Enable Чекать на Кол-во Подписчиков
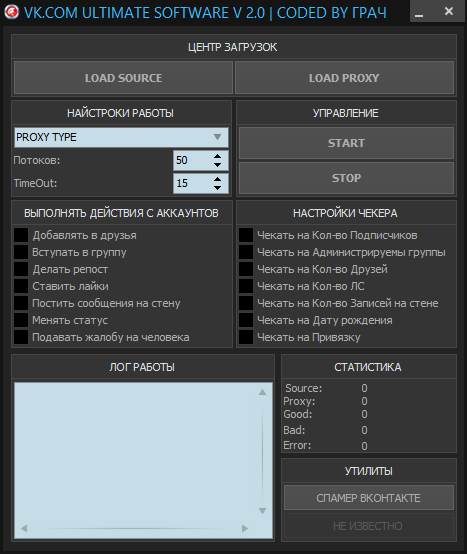The image size is (467, 554). (x=246, y=235)
